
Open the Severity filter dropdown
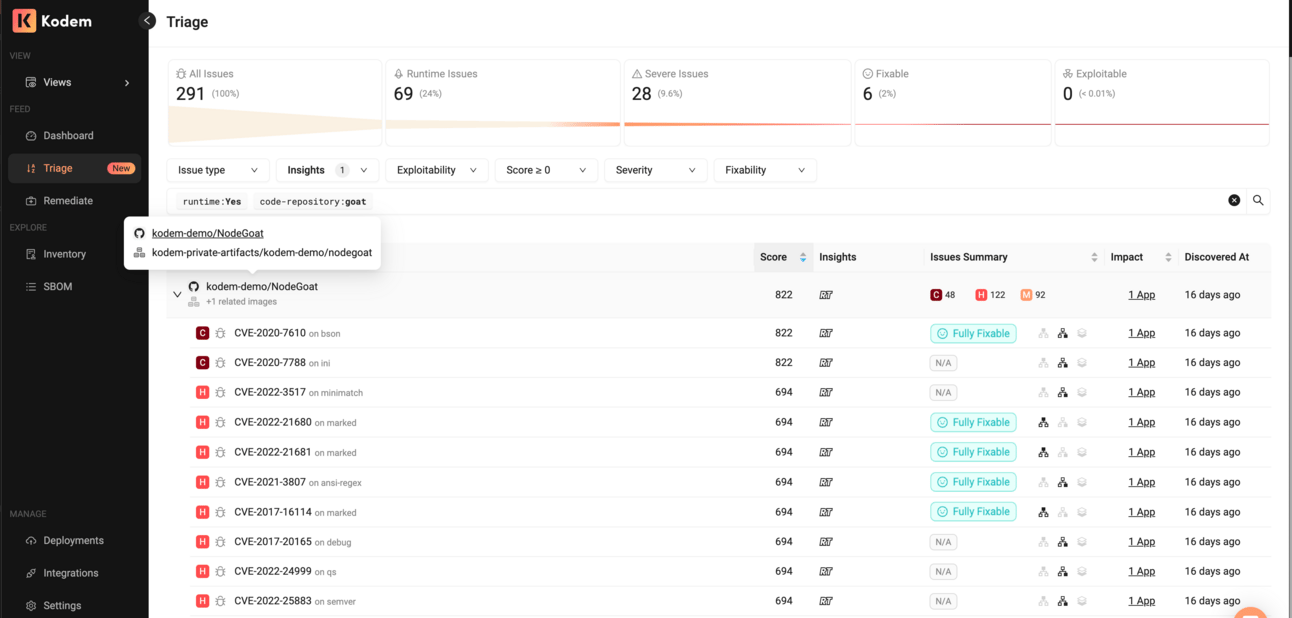pyautogui.click(x=655, y=169)
